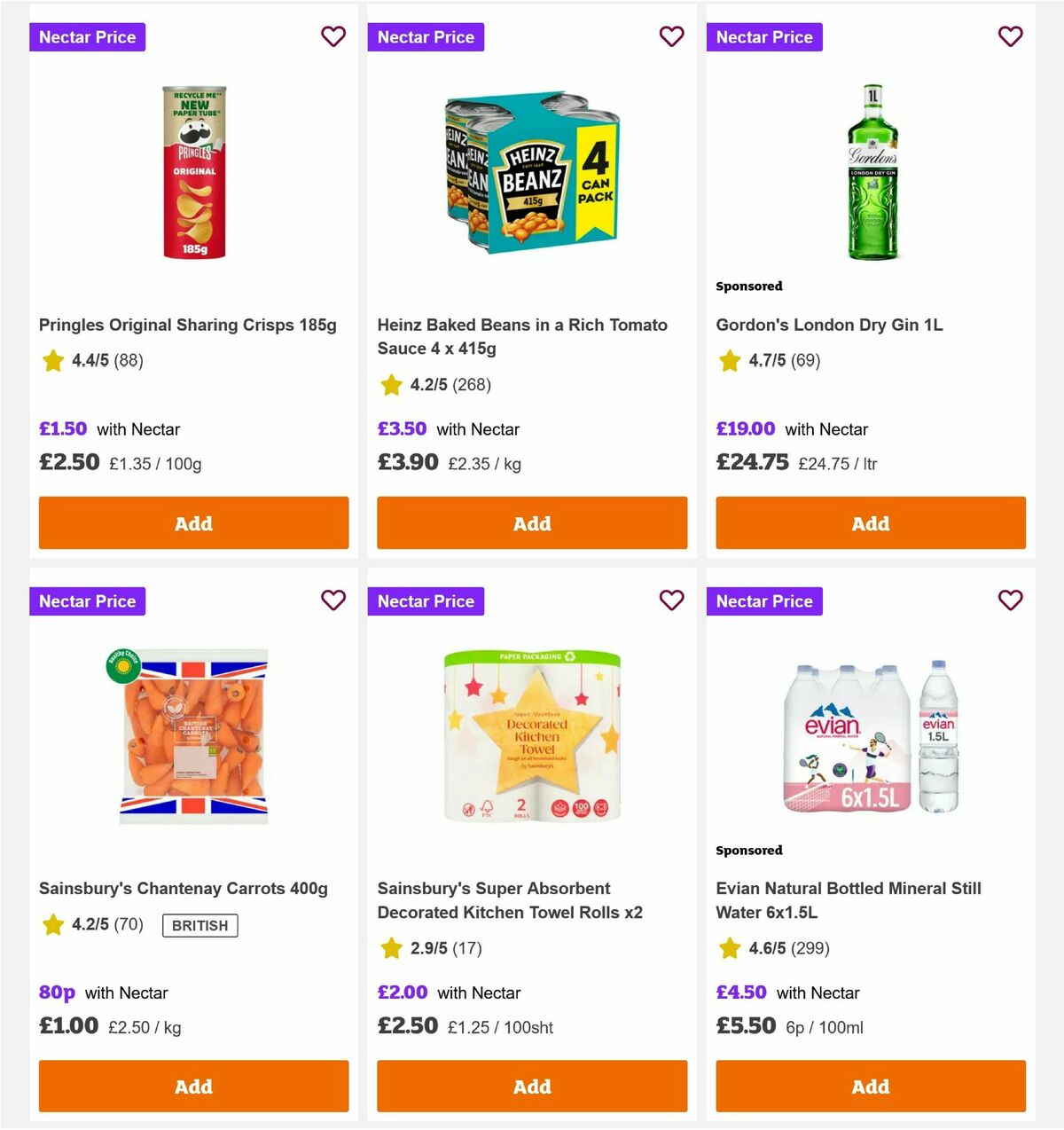
Task: Favourite the Decorated Kitchen Towel Rolls
Action: [671, 600]
